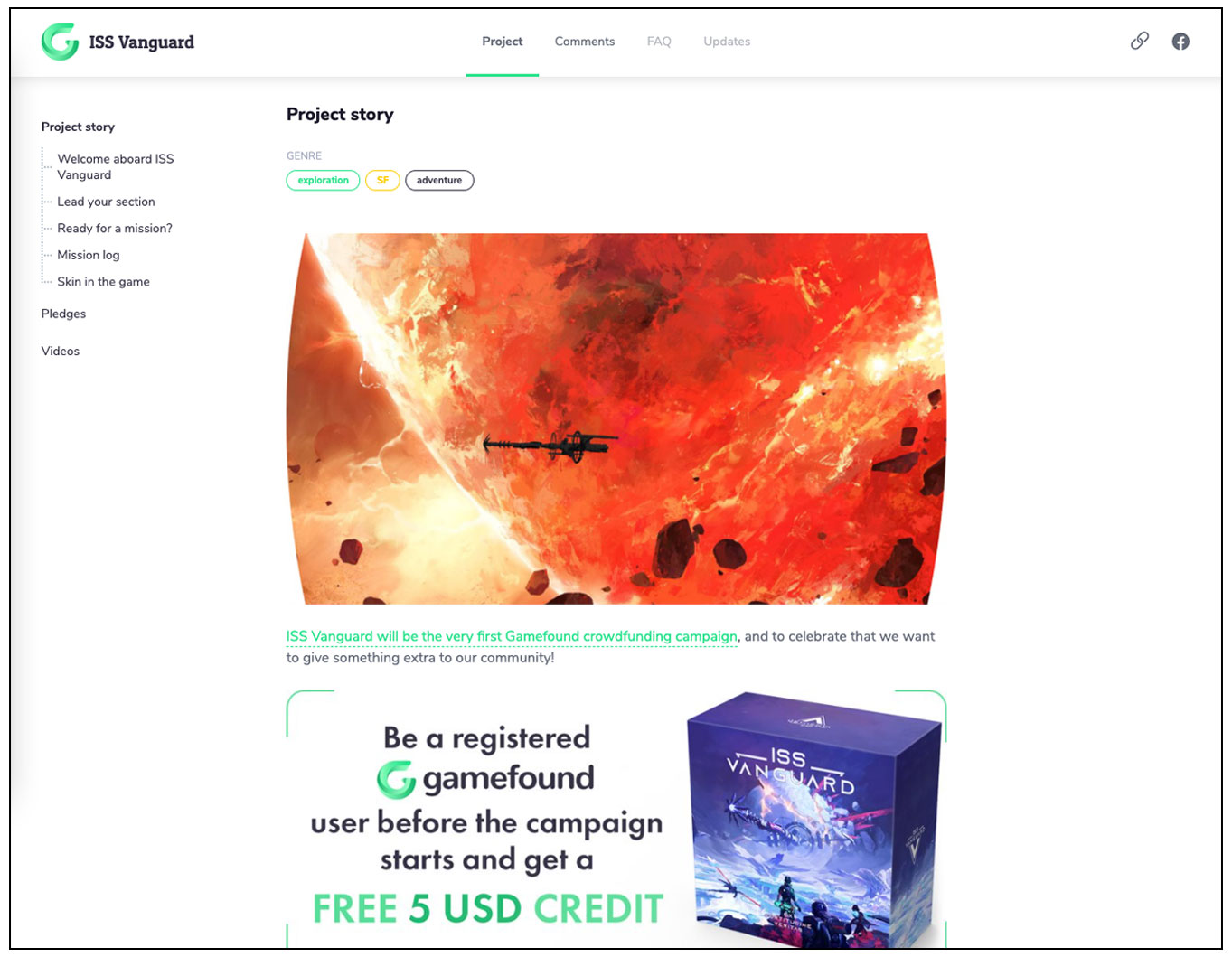Copy project link via chain icon
The image size is (1232, 957).
click(1140, 41)
